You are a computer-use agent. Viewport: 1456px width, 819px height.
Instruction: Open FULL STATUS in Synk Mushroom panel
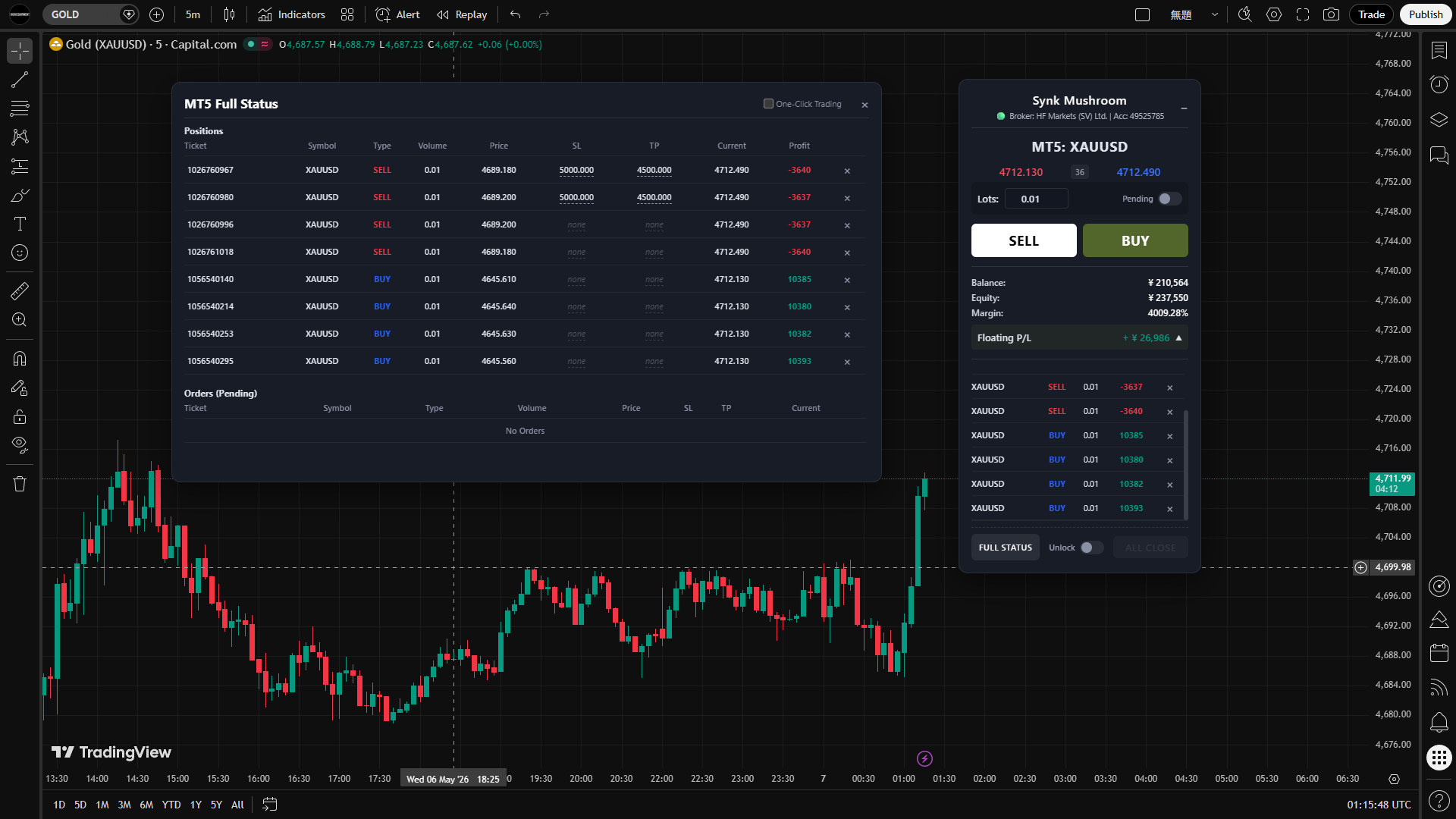pos(1006,548)
